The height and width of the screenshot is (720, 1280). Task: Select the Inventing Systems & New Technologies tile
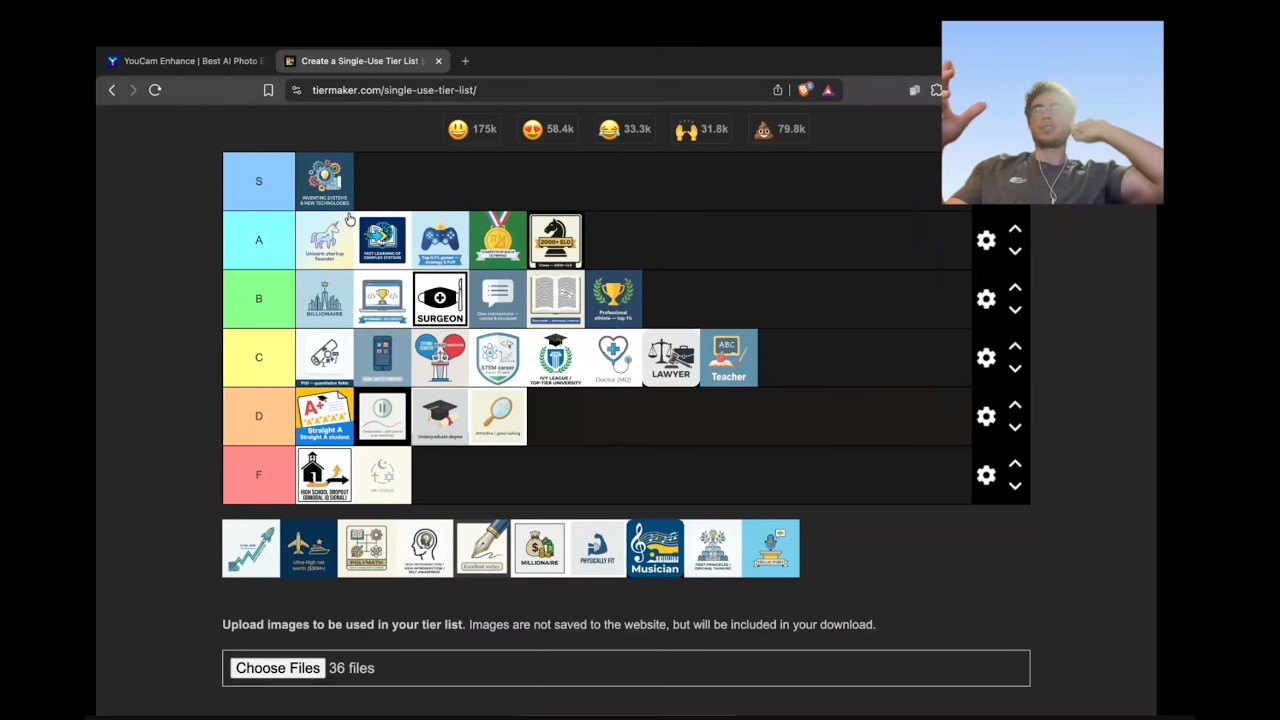pos(324,181)
